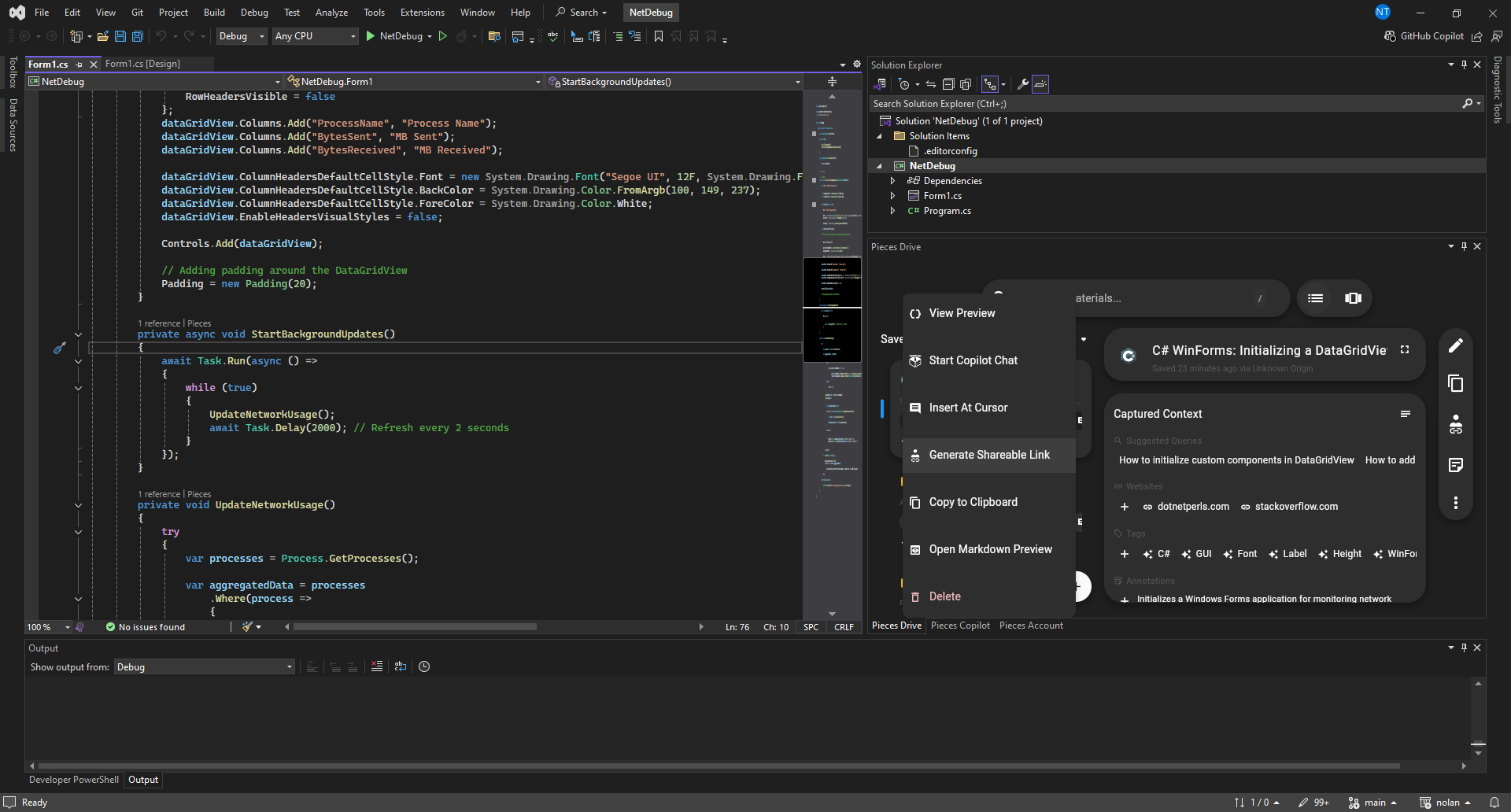Image resolution: width=1511 pixels, height=812 pixels.
Task: Collapse the Solution Items folder
Action: pyautogui.click(x=879, y=136)
